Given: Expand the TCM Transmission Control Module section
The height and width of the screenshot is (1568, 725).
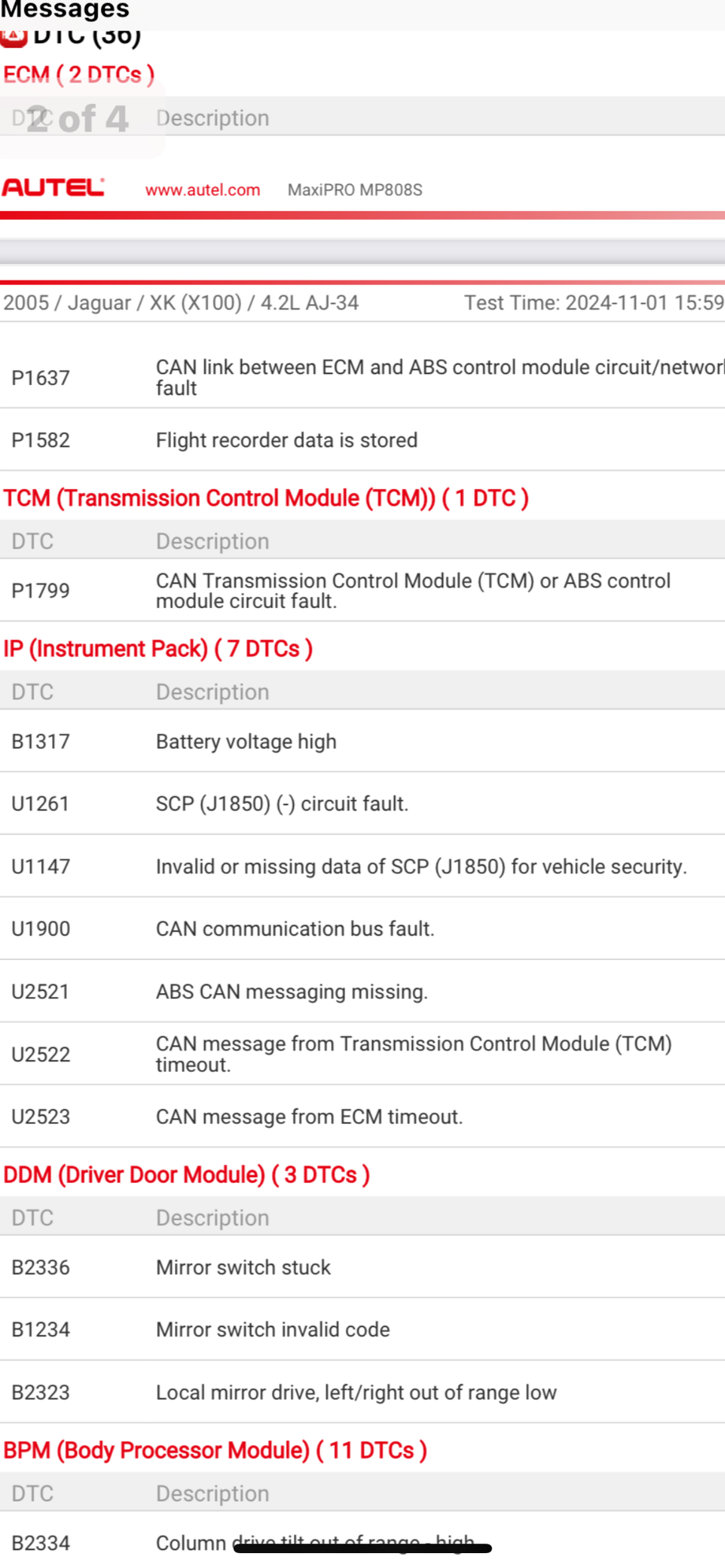Looking at the screenshot, I should pyautogui.click(x=266, y=498).
